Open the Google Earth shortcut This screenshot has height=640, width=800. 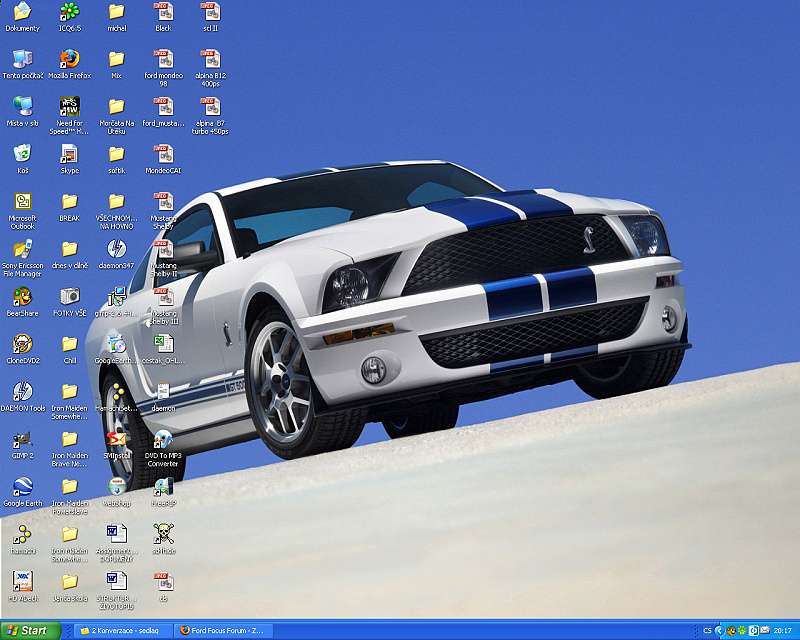[x=22, y=487]
